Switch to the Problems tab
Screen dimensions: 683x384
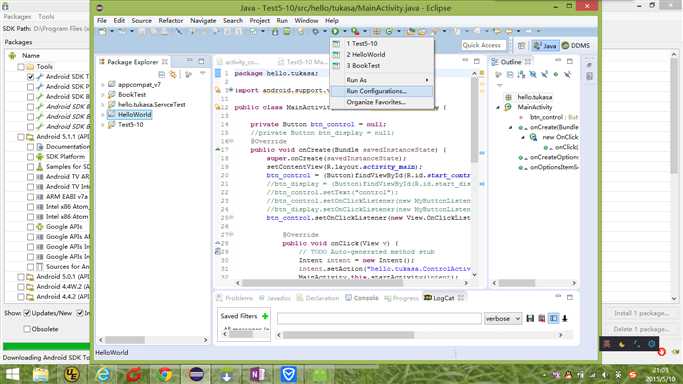[235, 298]
